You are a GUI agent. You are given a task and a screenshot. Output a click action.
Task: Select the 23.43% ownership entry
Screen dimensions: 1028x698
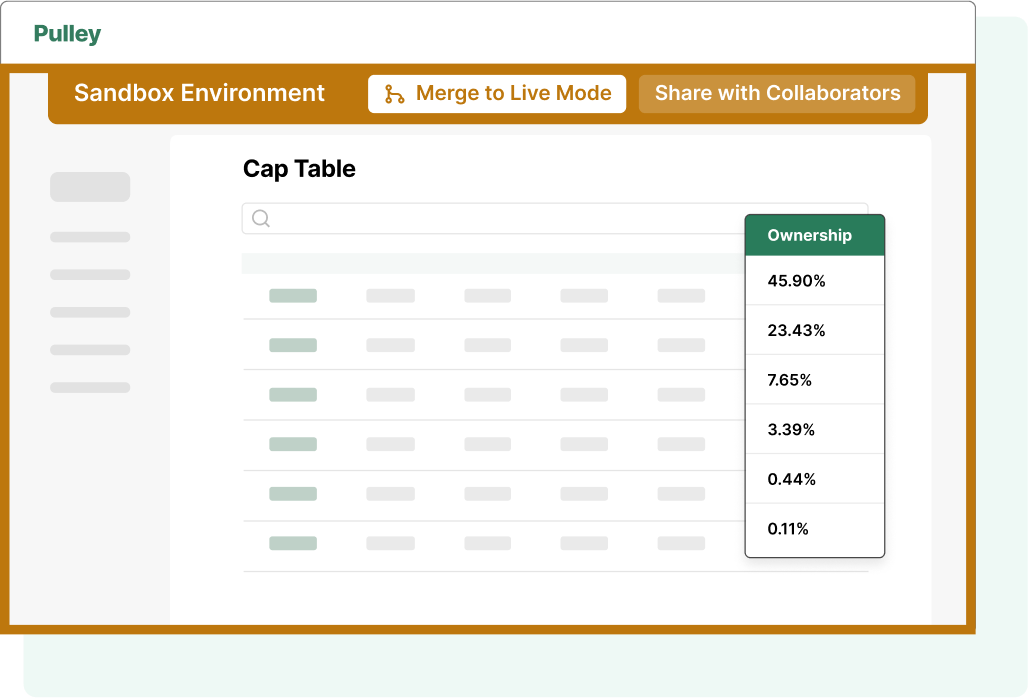[x=814, y=330]
